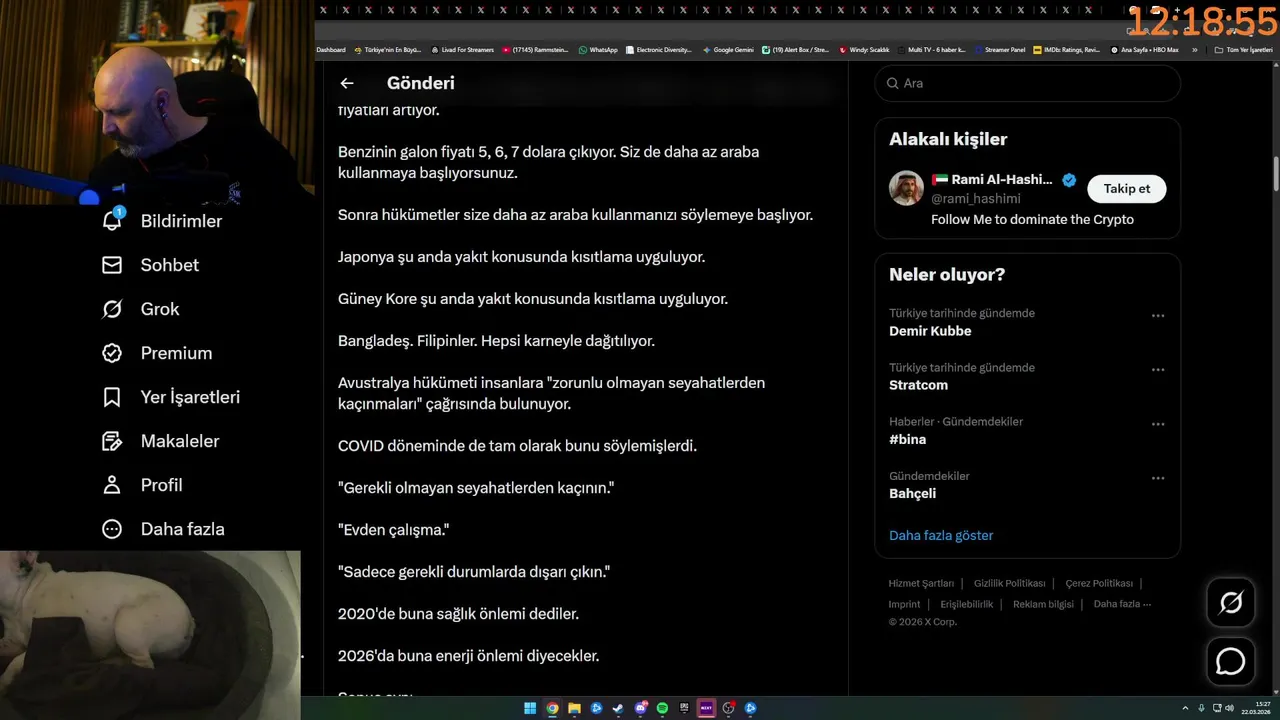Expand footer Daha fazla menu
The image size is (1280, 720).
tap(1122, 604)
